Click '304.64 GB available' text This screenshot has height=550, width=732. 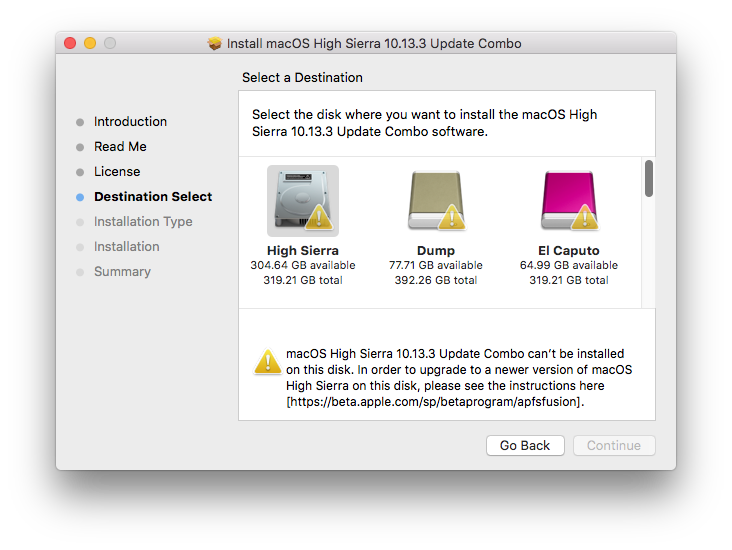[x=303, y=265]
